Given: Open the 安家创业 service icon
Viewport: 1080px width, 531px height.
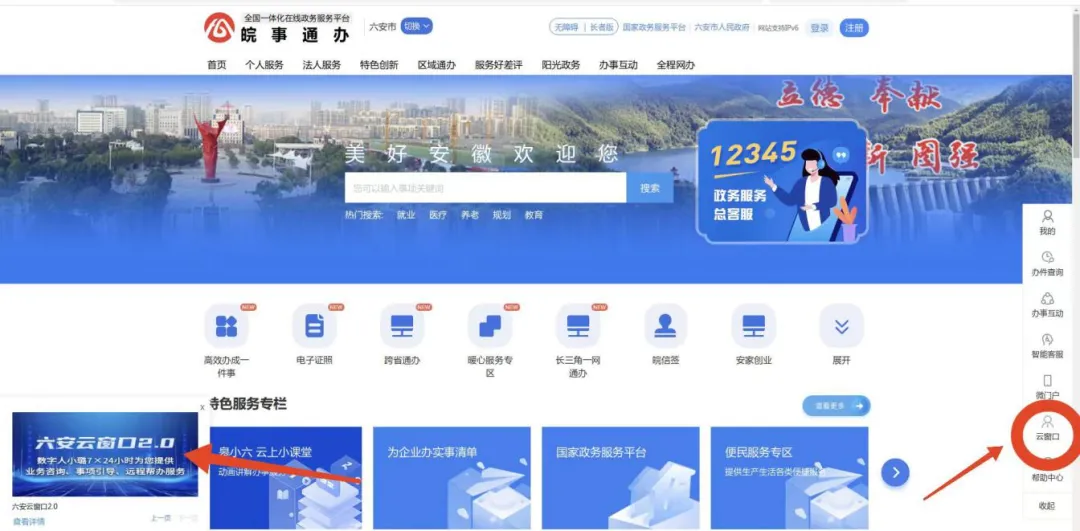Looking at the screenshot, I should [754, 326].
